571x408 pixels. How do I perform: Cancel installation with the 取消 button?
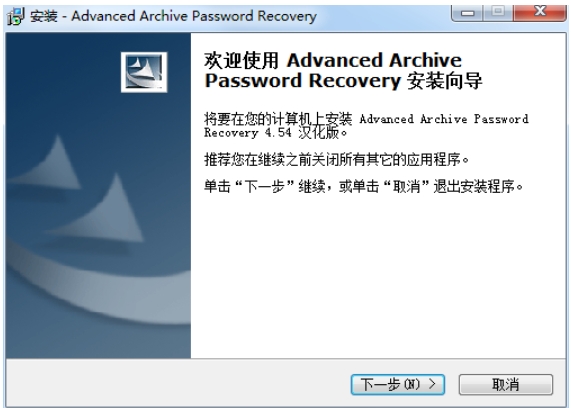click(x=506, y=384)
